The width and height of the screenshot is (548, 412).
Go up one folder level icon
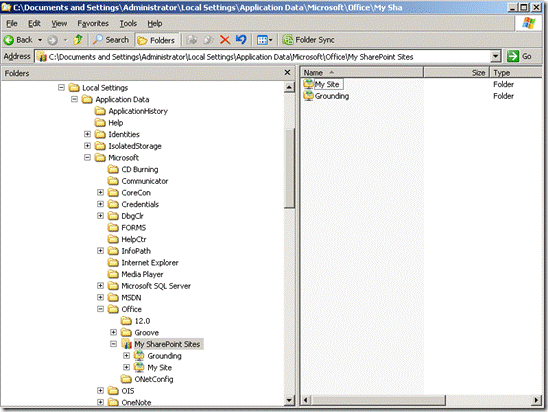[x=78, y=40]
